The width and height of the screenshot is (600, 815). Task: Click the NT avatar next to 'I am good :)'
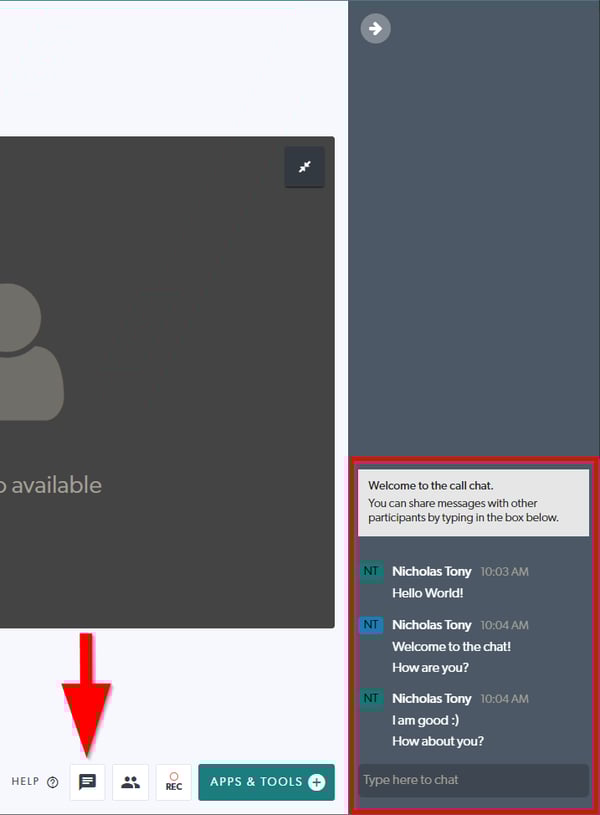(371, 699)
